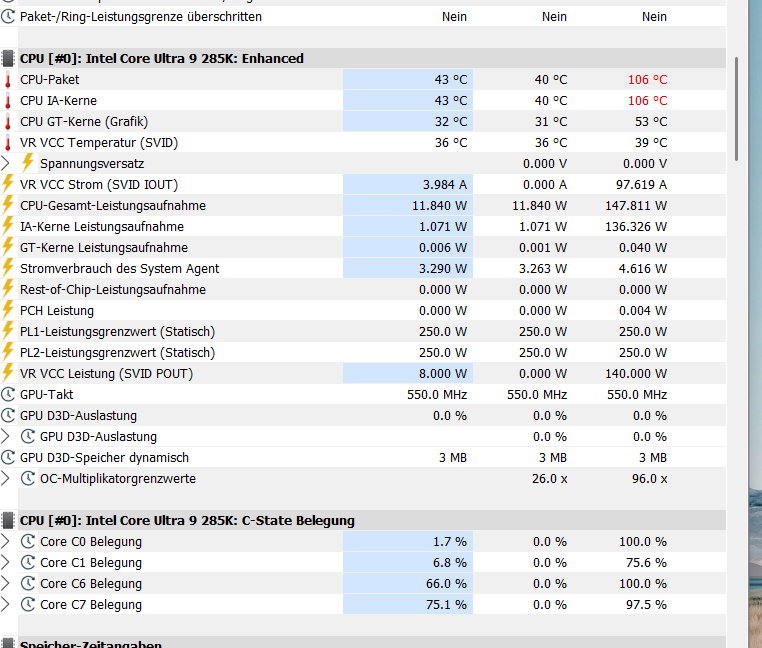Image resolution: width=762 pixels, height=648 pixels.
Task: Click the 136.326 W maximum value
Action: 636,227
